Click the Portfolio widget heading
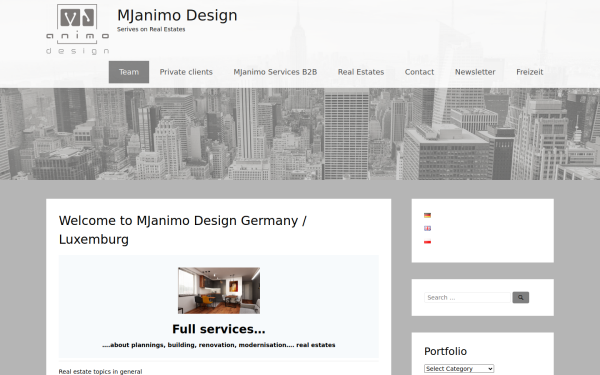The image size is (600, 375). pyautogui.click(x=445, y=351)
